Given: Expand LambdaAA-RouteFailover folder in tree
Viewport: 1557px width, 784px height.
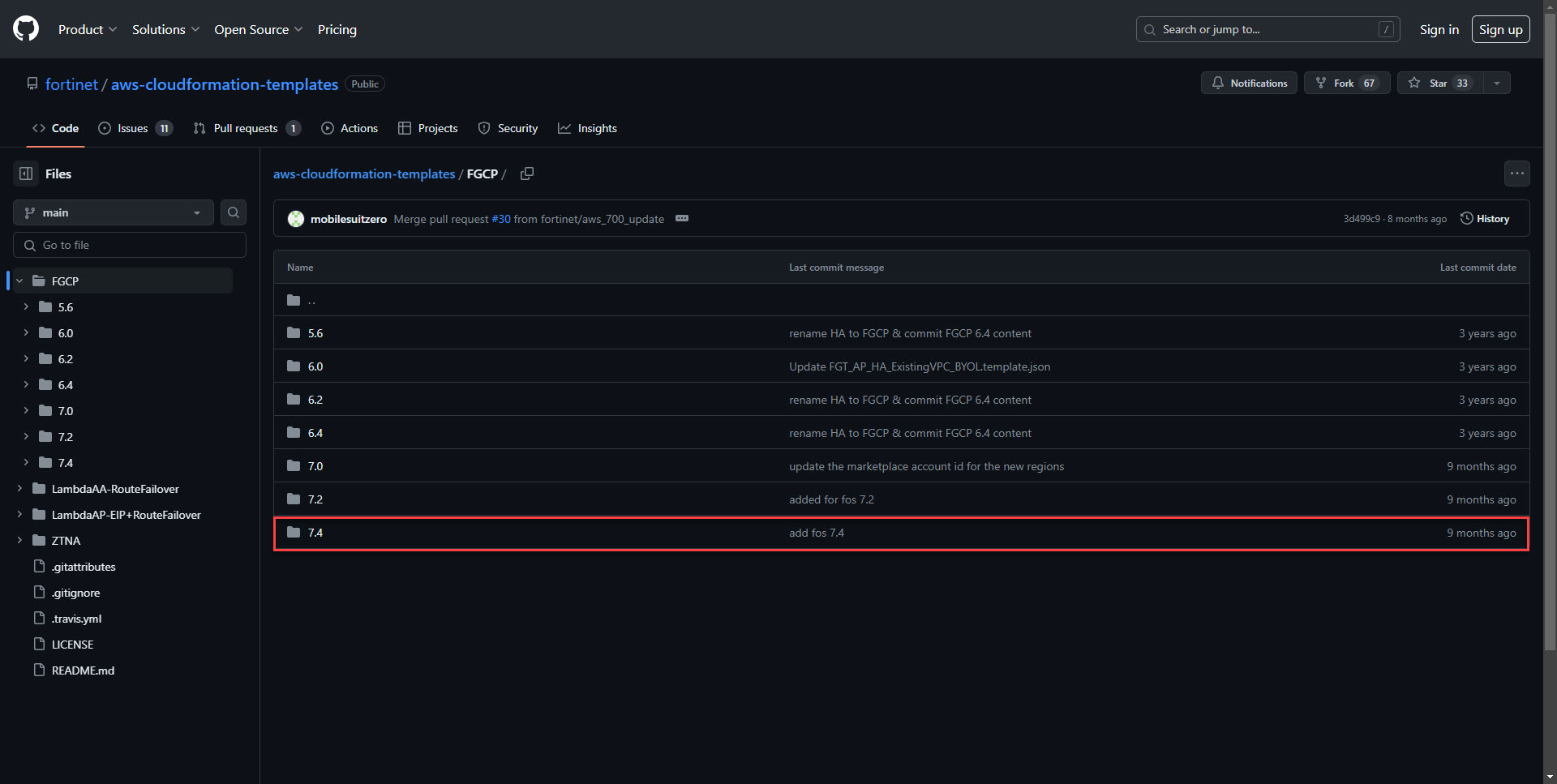Looking at the screenshot, I should tap(19, 488).
